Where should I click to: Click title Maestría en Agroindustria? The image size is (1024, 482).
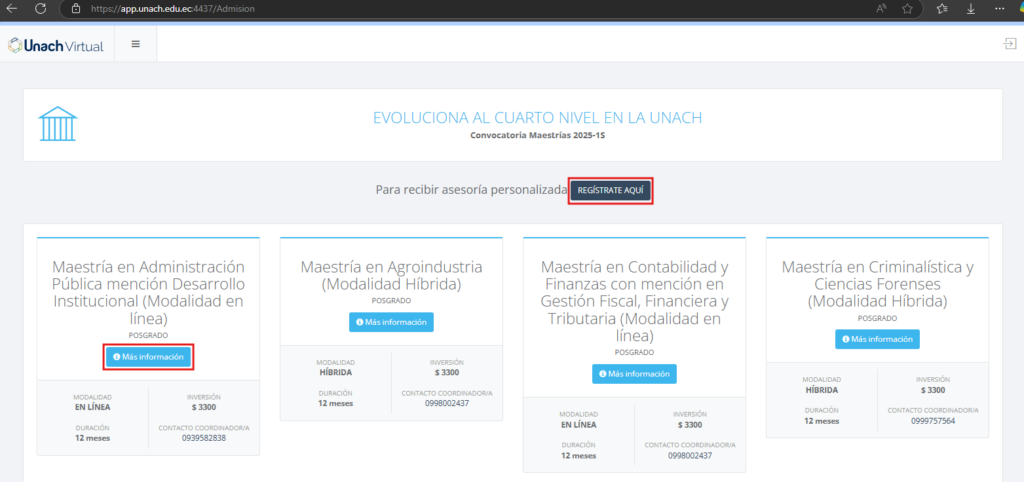coord(391,276)
